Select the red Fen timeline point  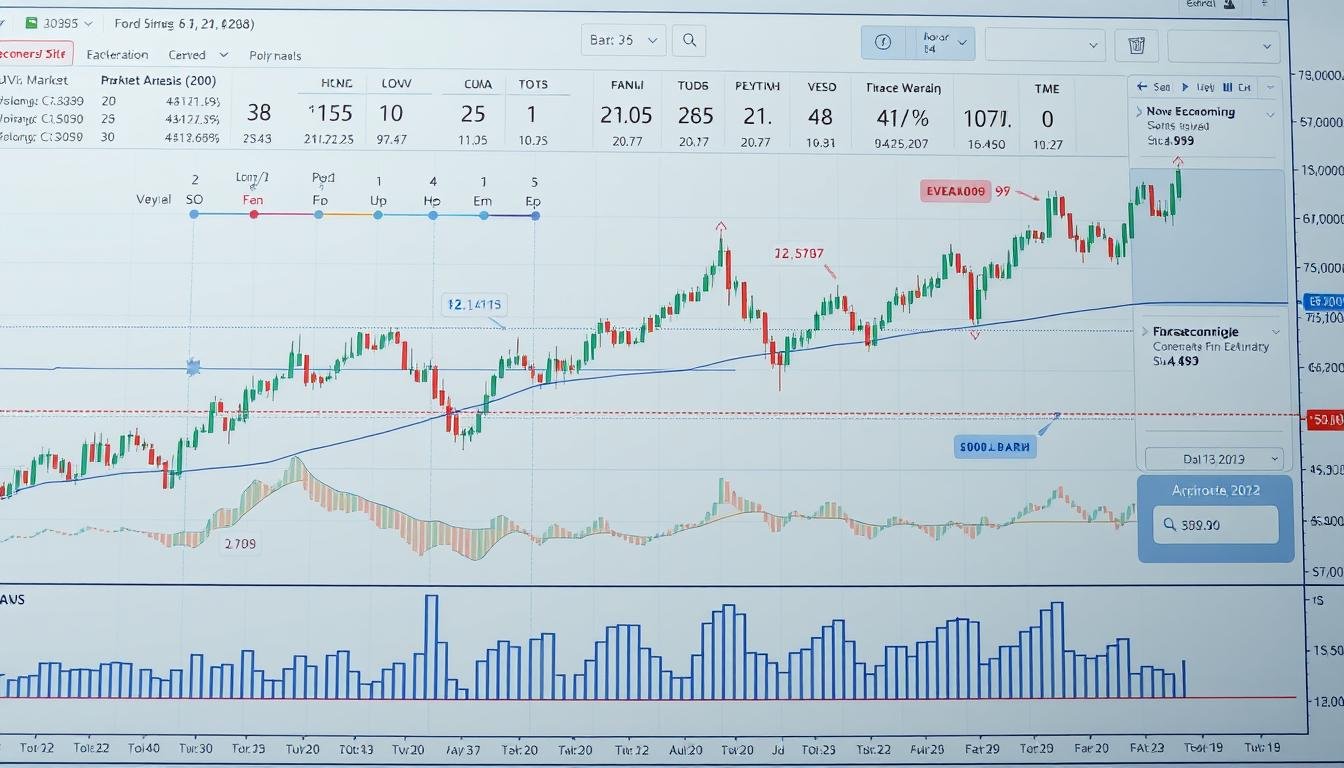coord(253,214)
